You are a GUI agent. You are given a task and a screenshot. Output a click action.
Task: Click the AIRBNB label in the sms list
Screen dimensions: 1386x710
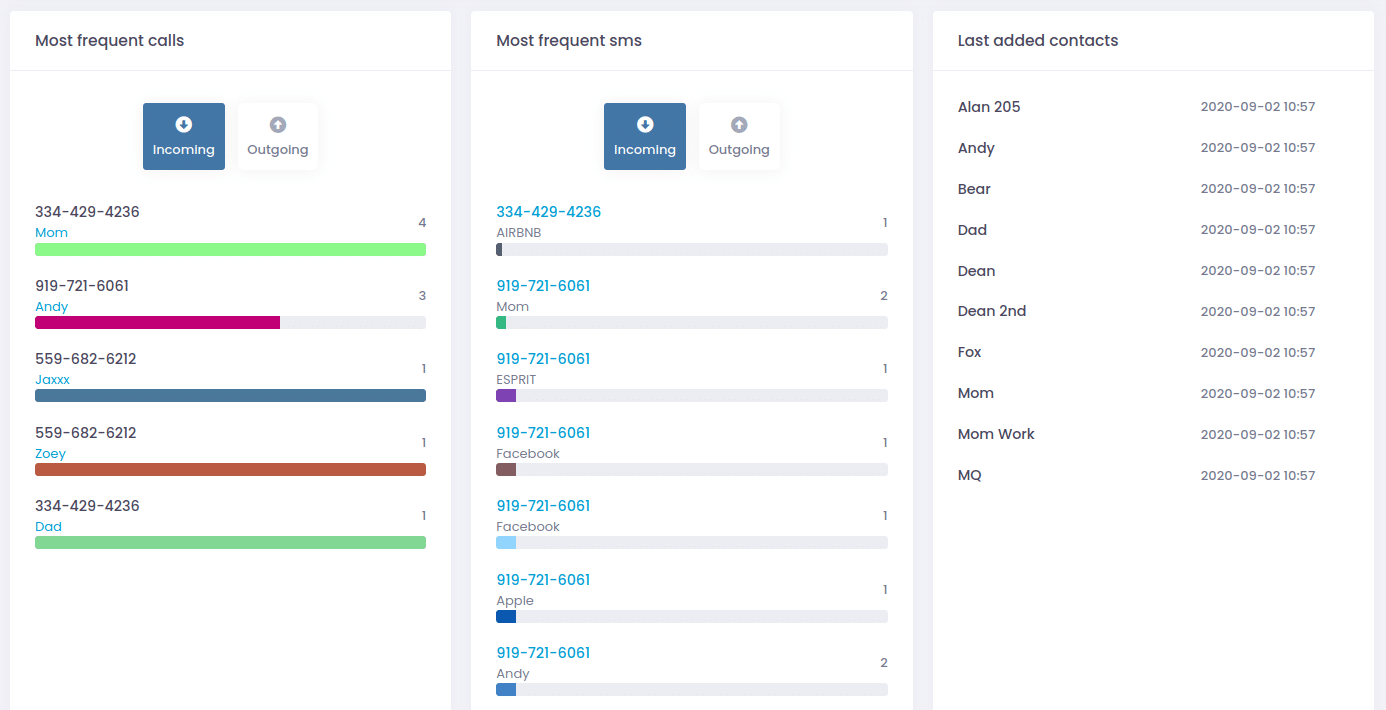point(518,233)
